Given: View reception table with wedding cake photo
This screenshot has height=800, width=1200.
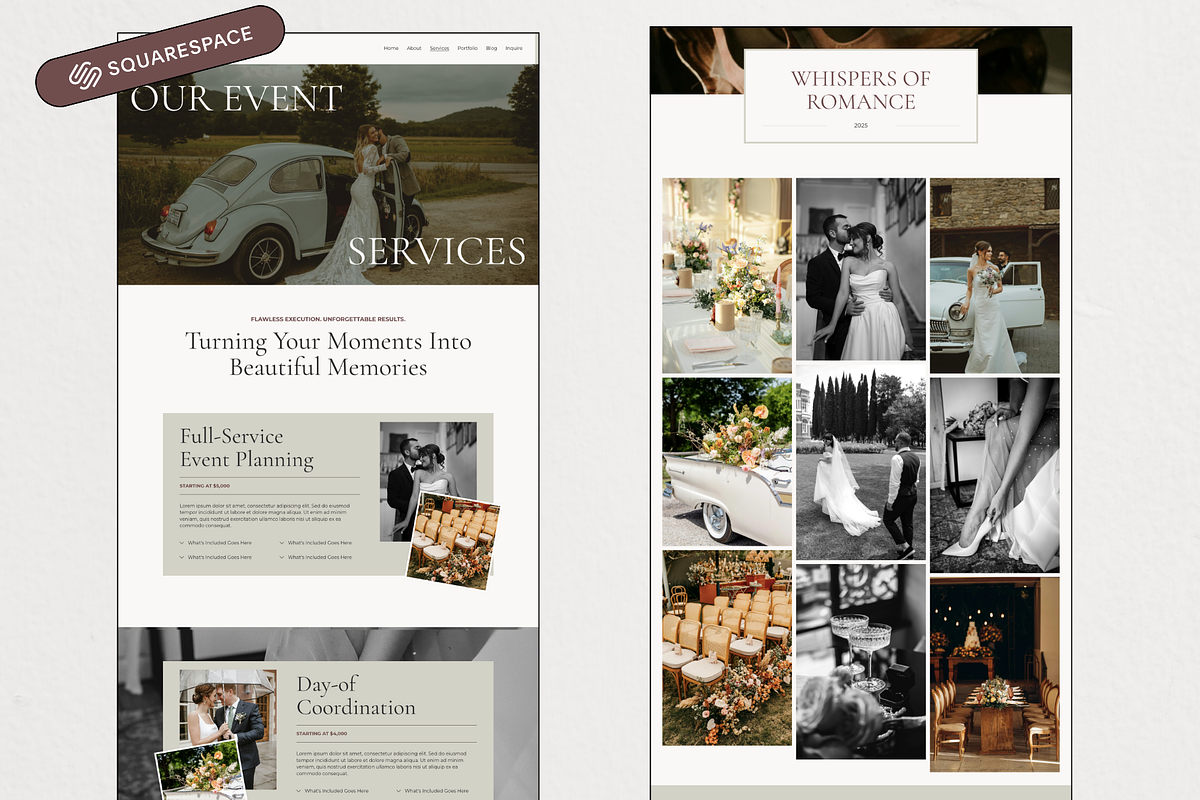Looking at the screenshot, I should [995, 674].
